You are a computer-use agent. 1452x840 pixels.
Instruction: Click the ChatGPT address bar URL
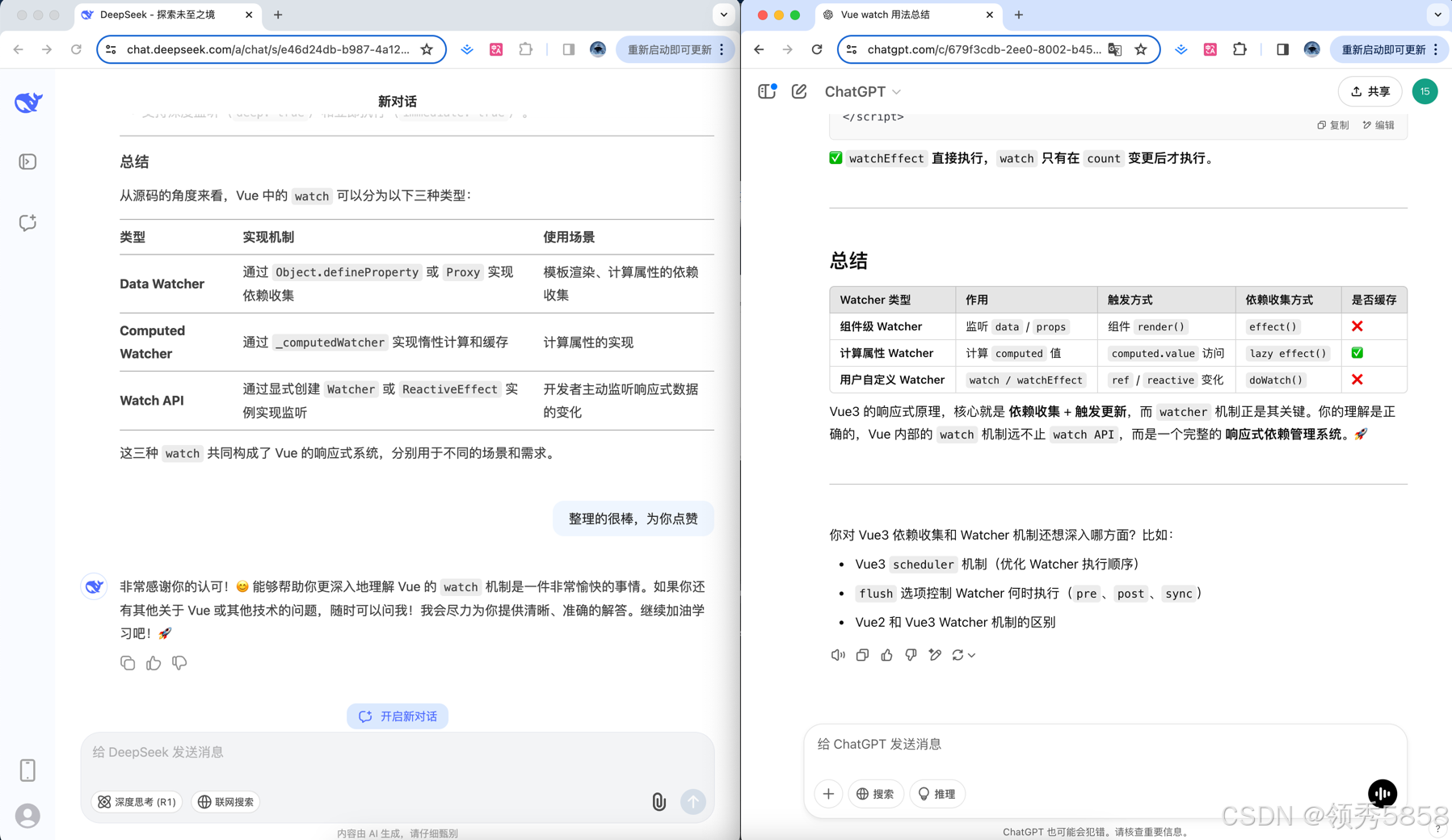tap(984, 49)
